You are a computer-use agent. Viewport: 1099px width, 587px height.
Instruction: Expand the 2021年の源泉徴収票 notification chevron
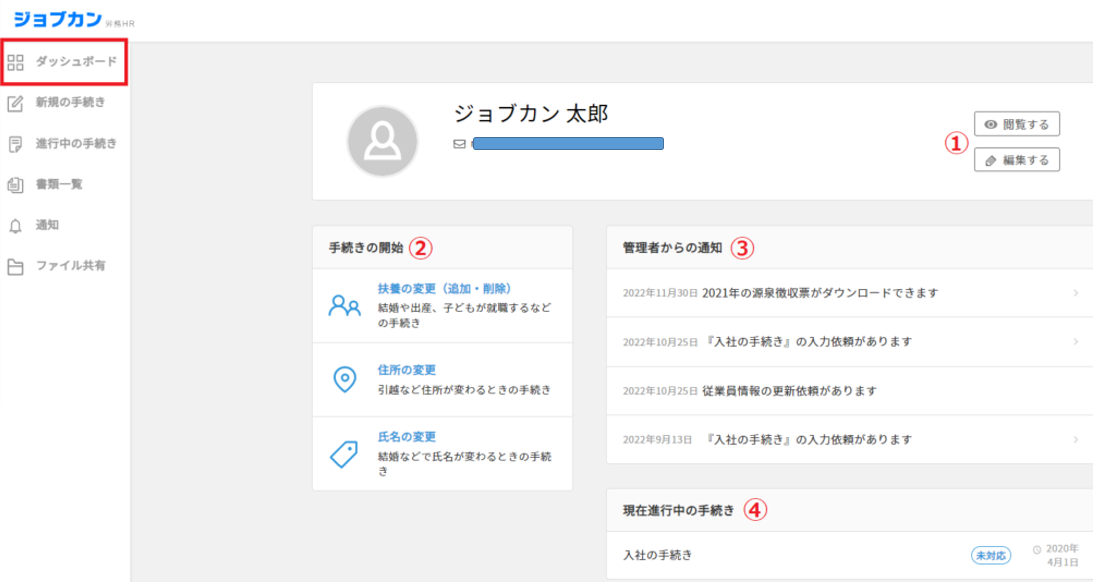1076,293
